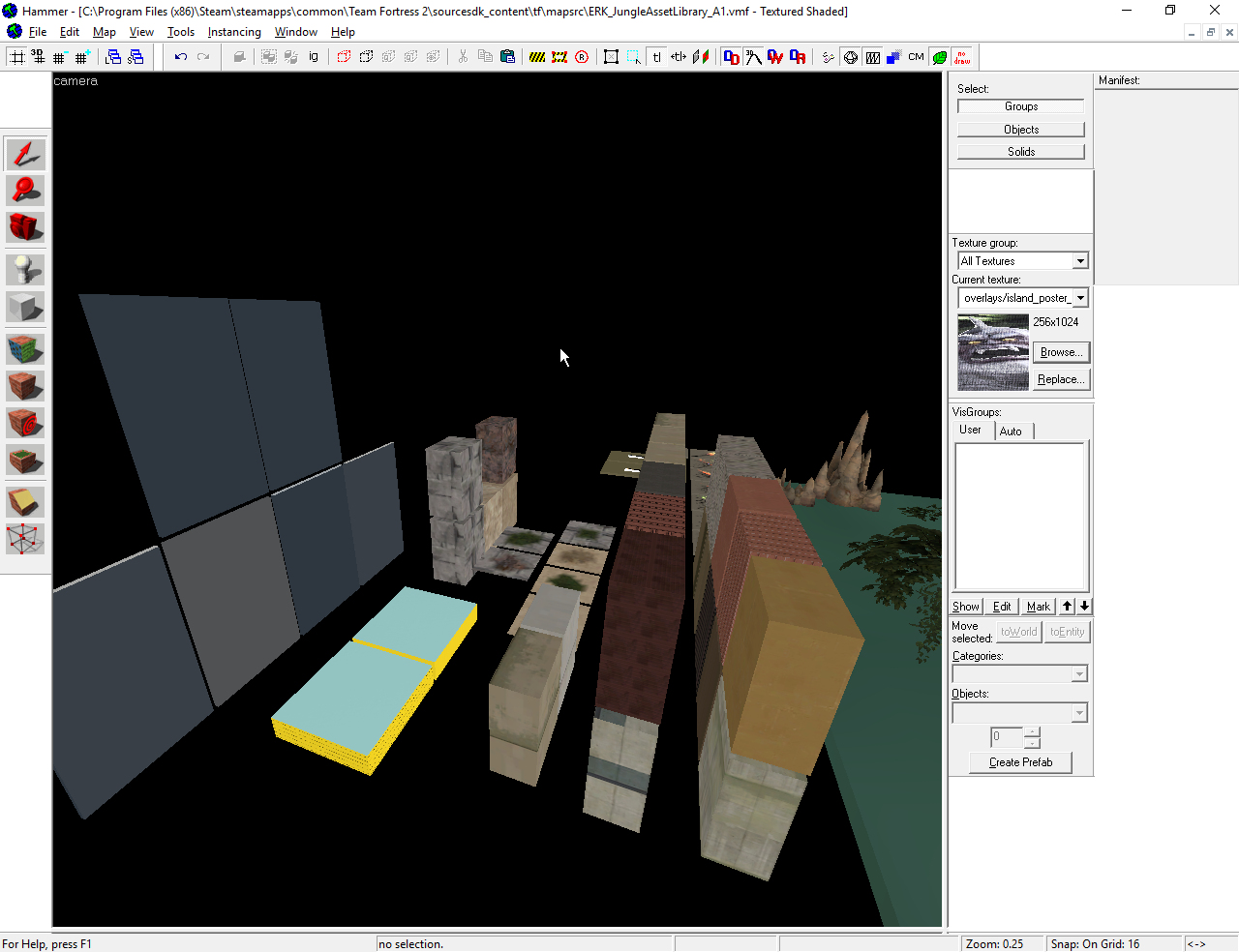Viewport: 1239px width, 952px height.
Task: Click the Load Window State icon
Action: coord(113,57)
